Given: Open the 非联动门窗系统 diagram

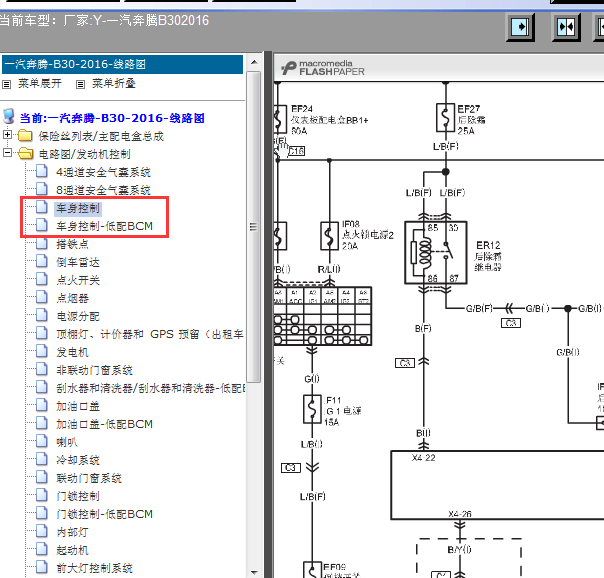Looking at the screenshot, I should tap(94, 370).
